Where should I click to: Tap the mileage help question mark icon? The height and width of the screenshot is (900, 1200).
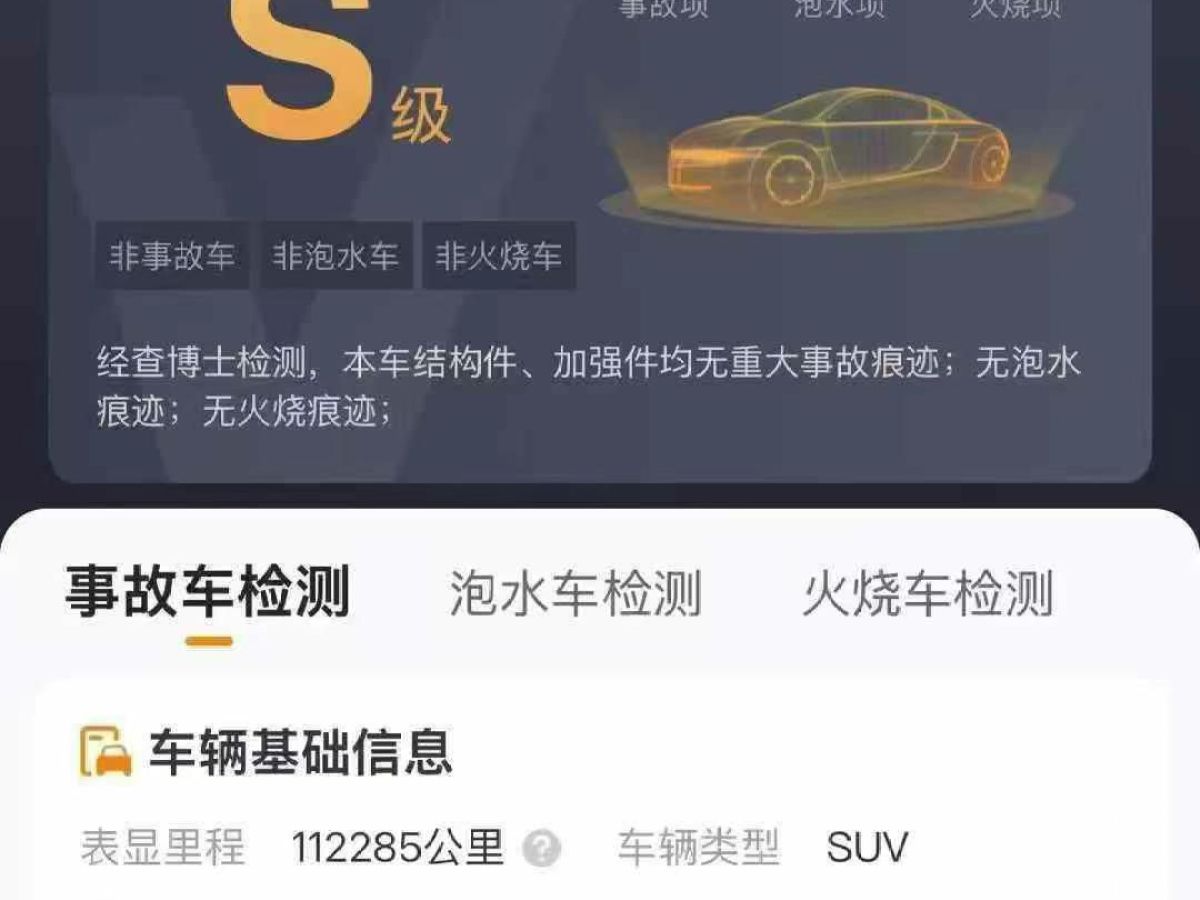542,850
